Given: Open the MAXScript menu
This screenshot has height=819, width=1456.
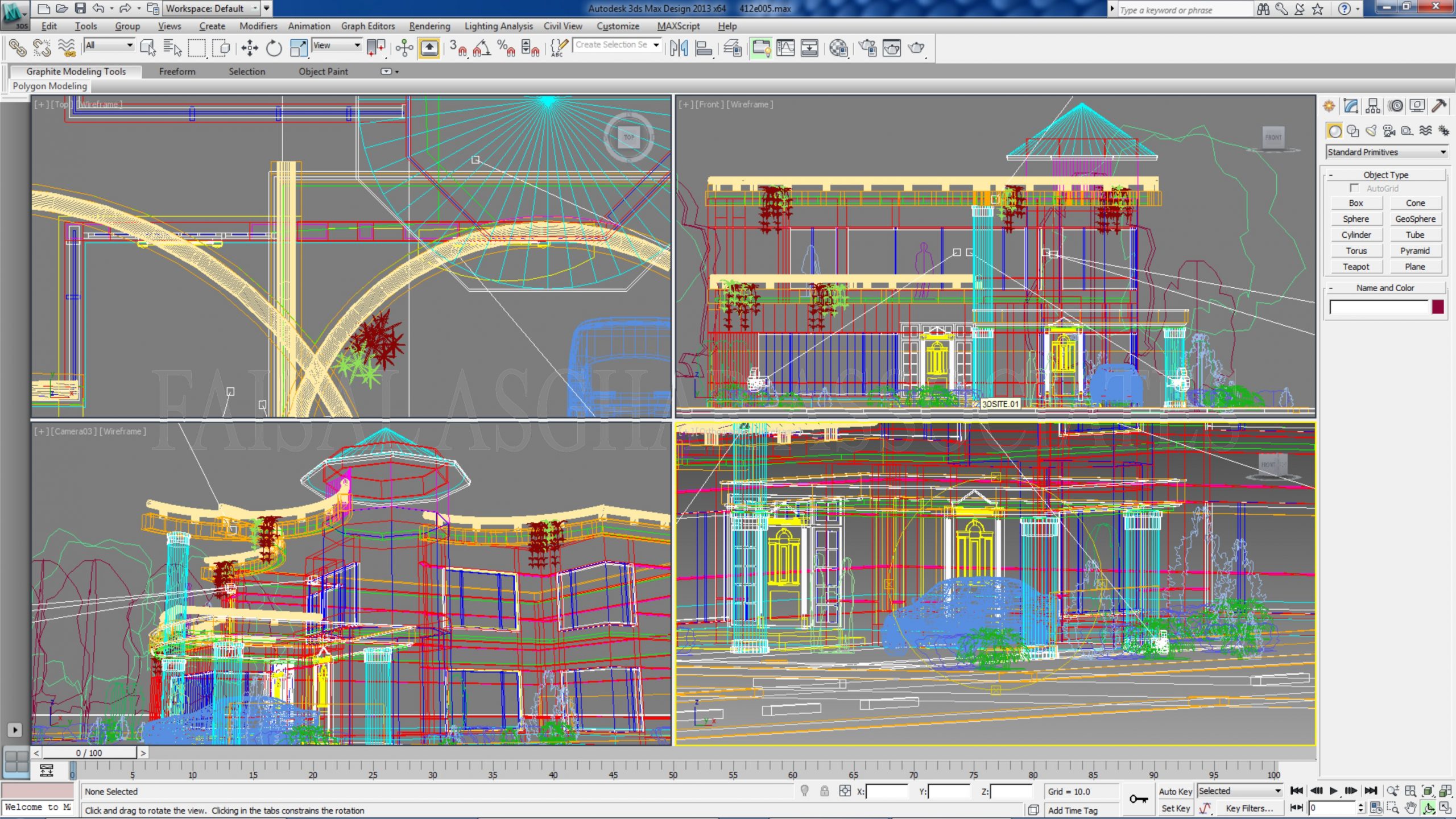Looking at the screenshot, I should pyautogui.click(x=678, y=26).
